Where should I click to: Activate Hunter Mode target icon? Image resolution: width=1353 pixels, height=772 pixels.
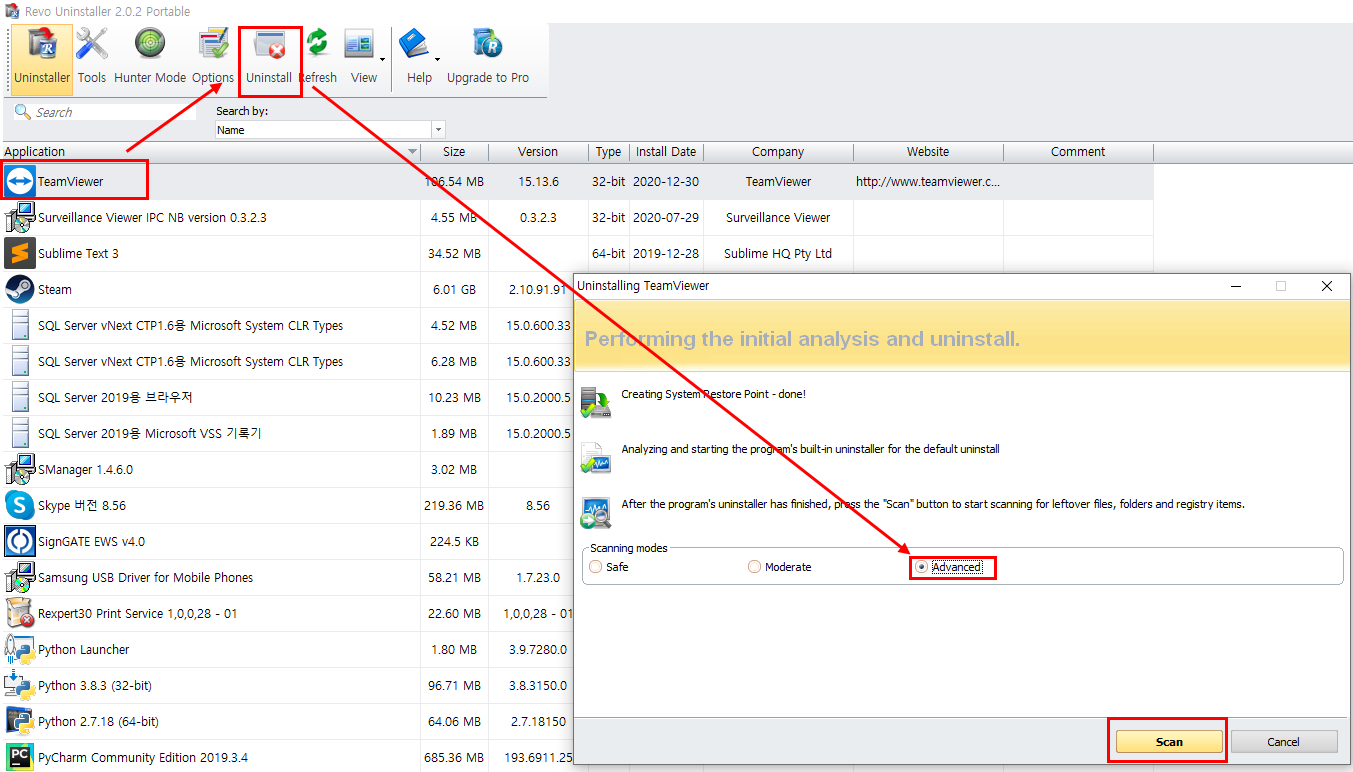[150, 45]
